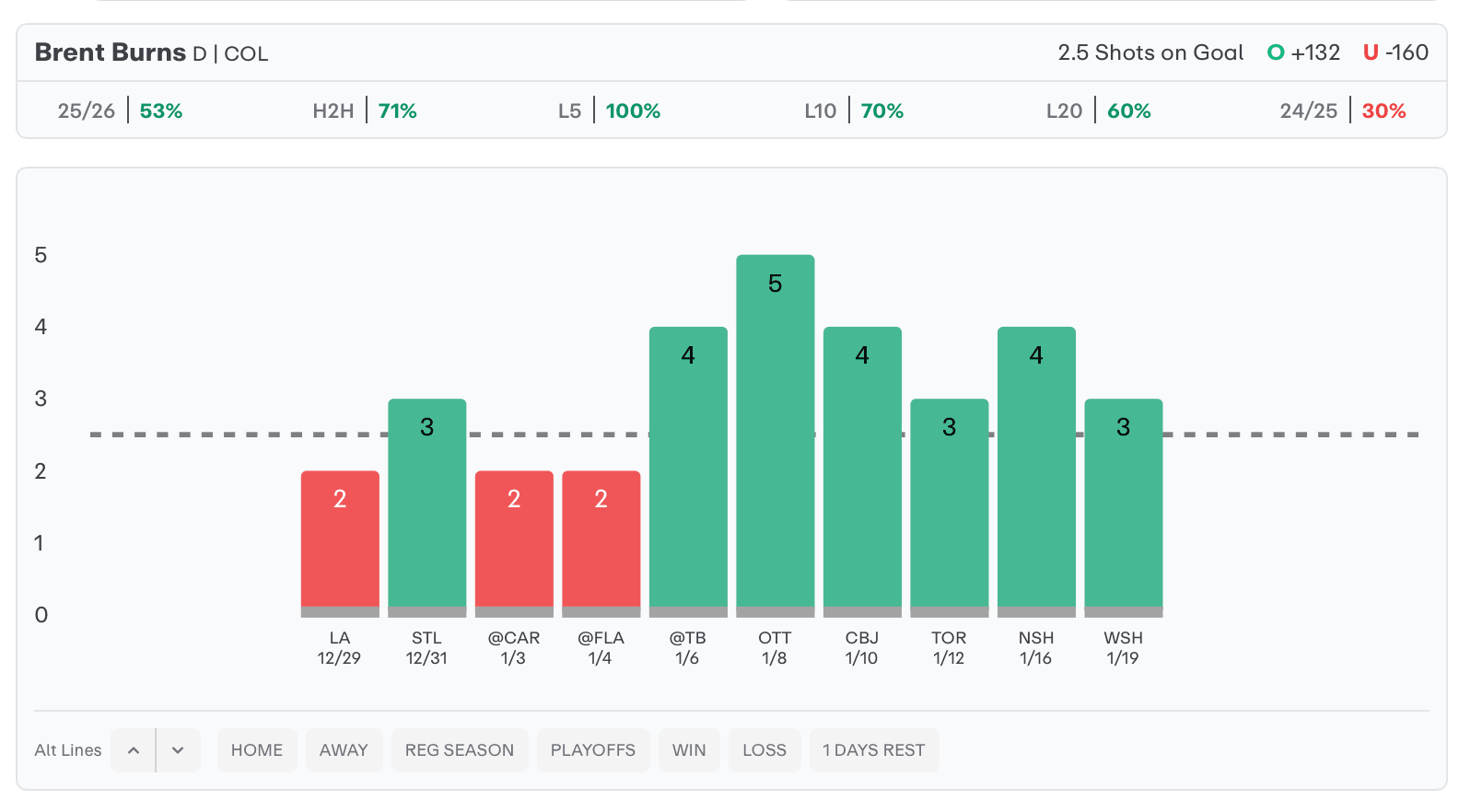Select the L10 70% split
This screenshot has width=1459, height=812.
coord(854,111)
